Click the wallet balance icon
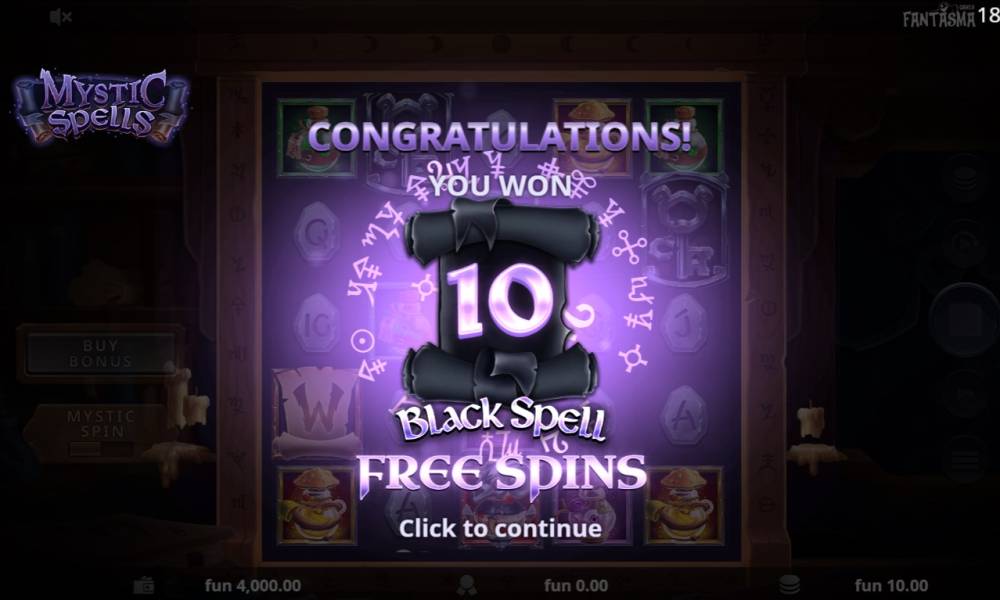 point(144,585)
